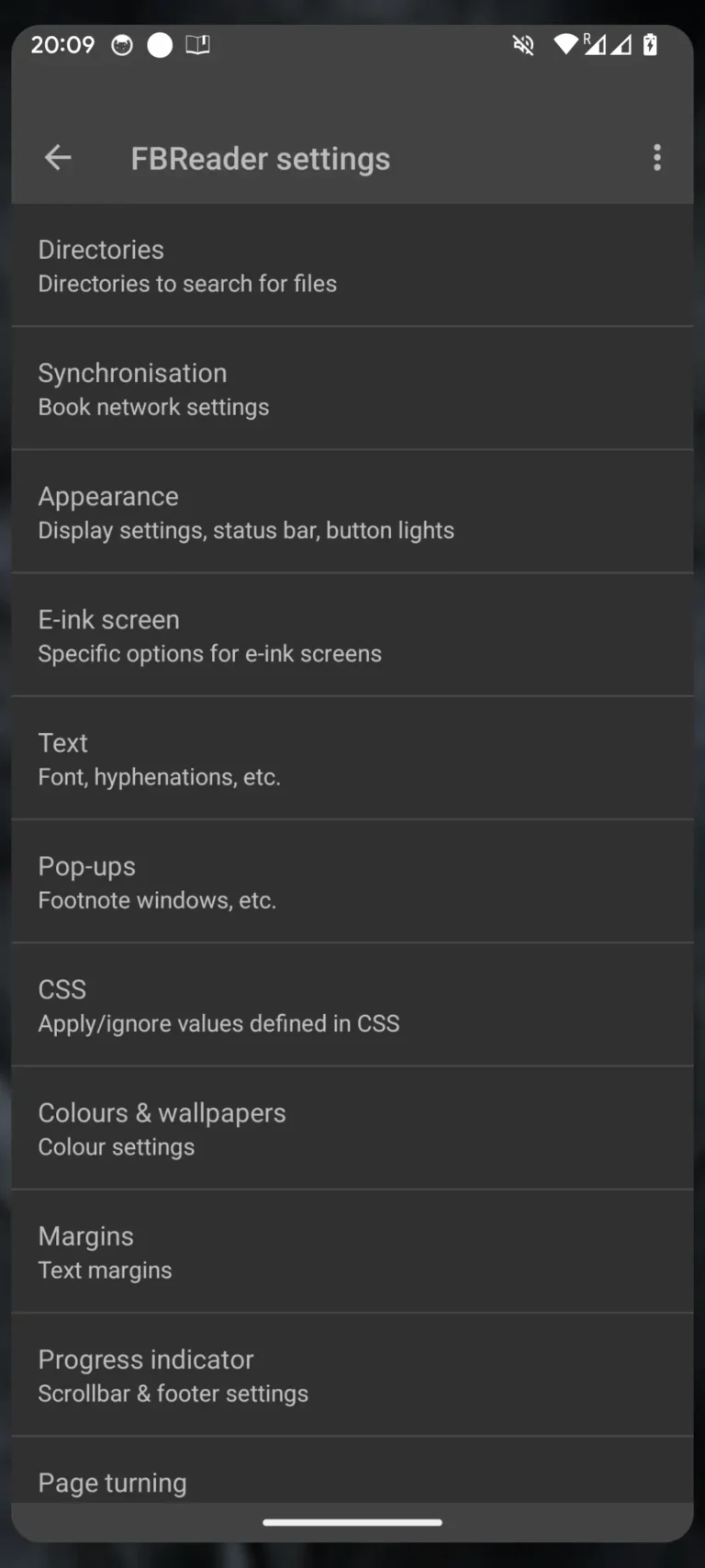Image resolution: width=705 pixels, height=1568 pixels.
Task: Open the FBReader notification book icon in status bar
Action: 198,44
